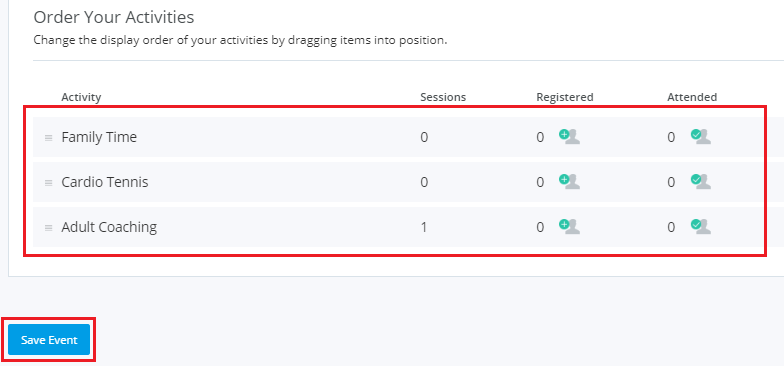This screenshot has width=784, height=366.
Task: Click the add registrant icon for Cardio Tennis
Action: coord(570,182)
